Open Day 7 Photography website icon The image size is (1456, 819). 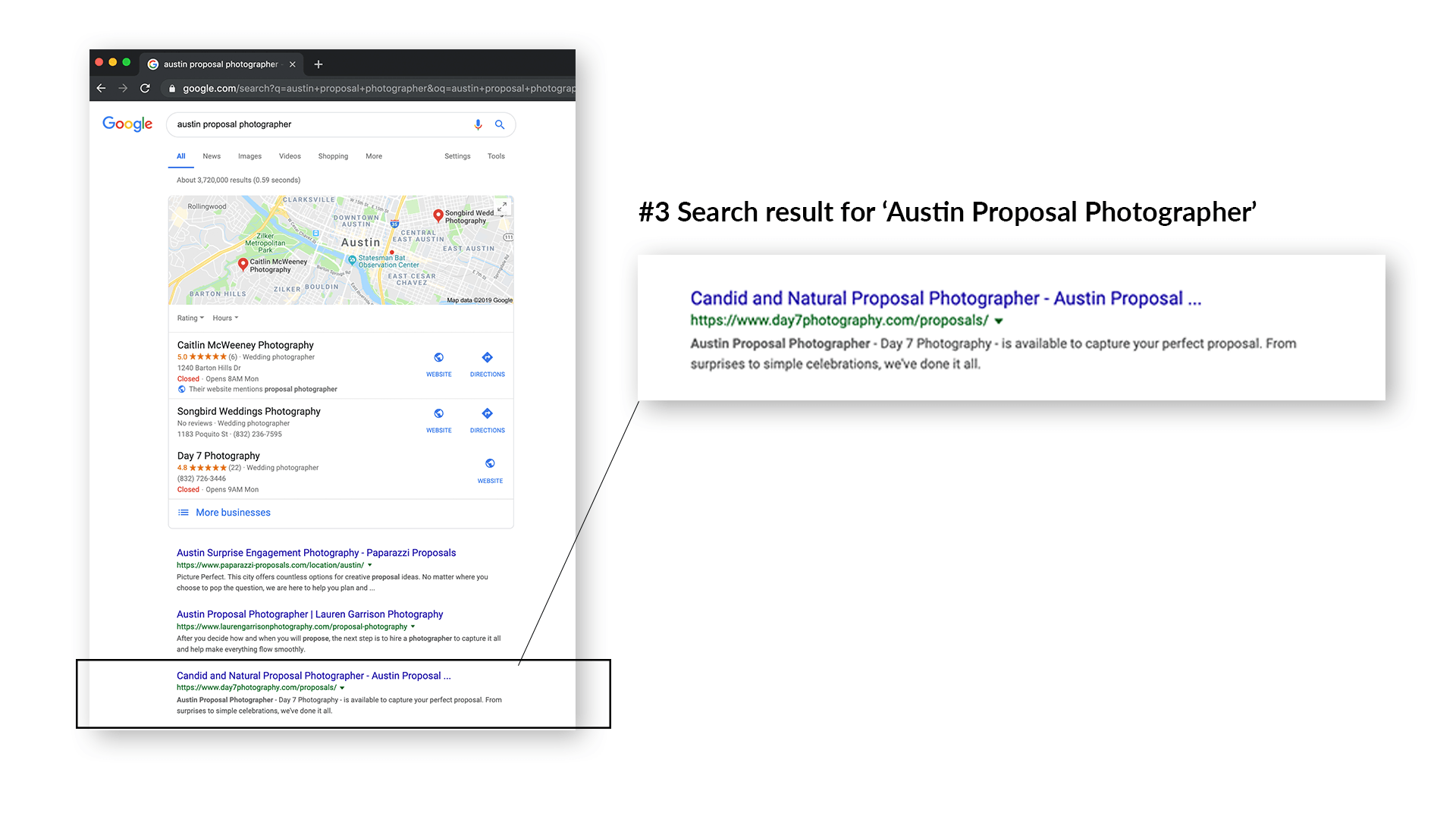(490, 463)
